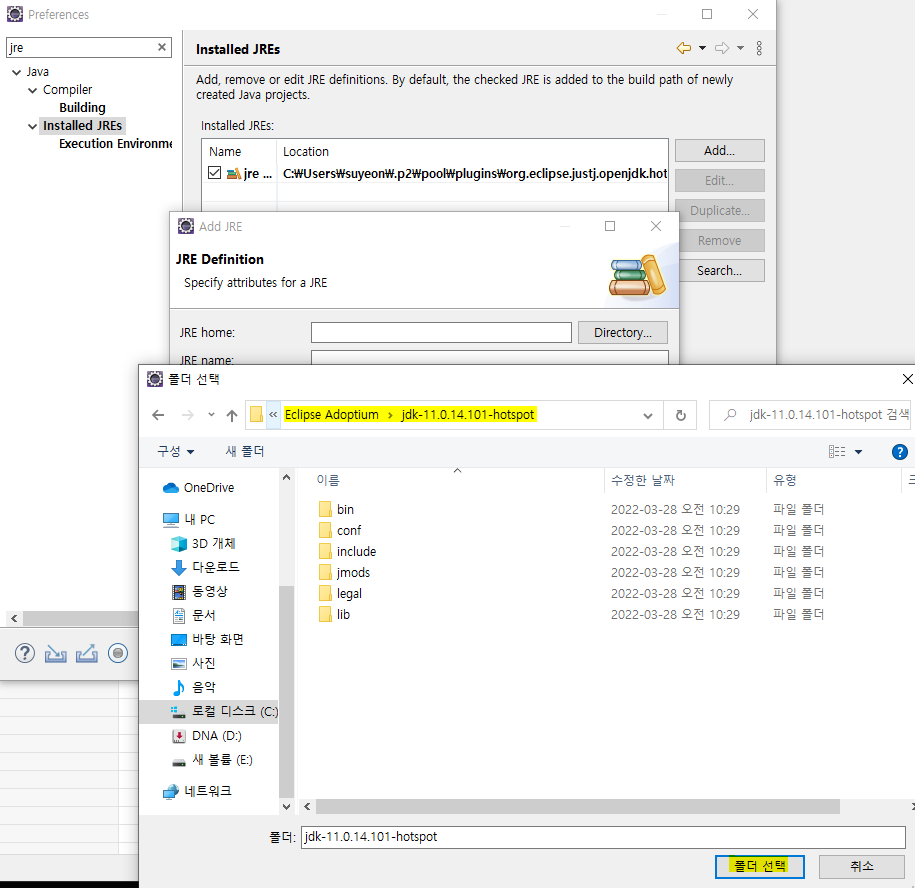The height and width of the screenshot is (888, 915).
Task: Open 3D 개체 folder shortcut
Action: [203, 543]
